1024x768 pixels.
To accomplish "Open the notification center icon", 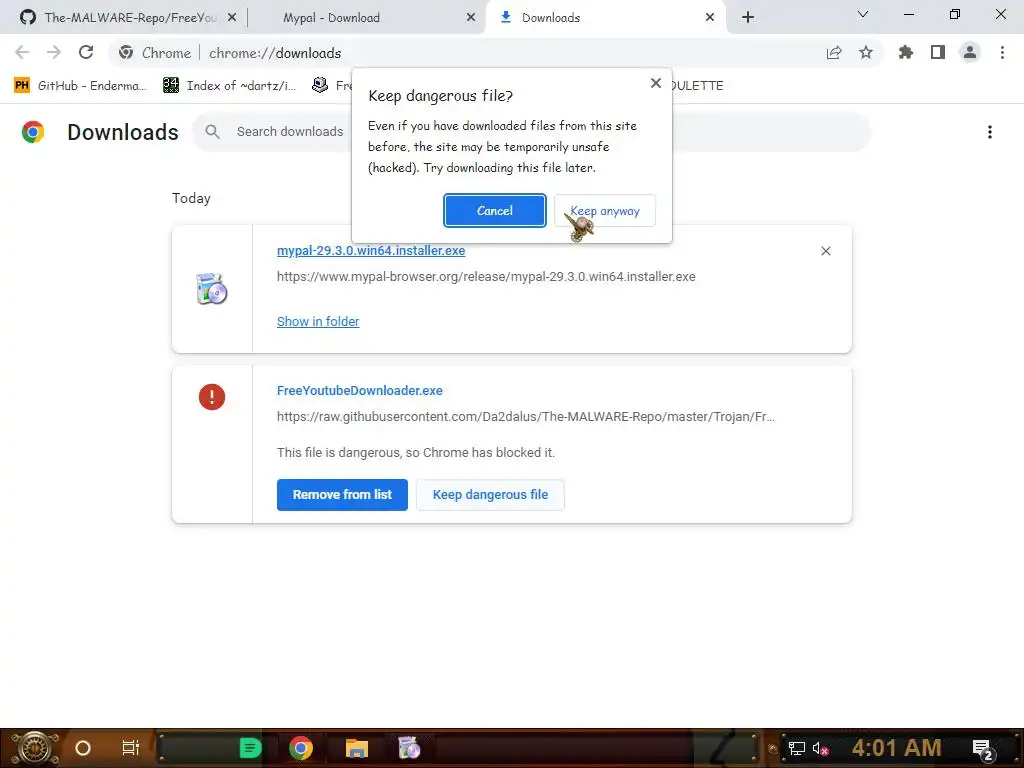I will coord(982,749).
